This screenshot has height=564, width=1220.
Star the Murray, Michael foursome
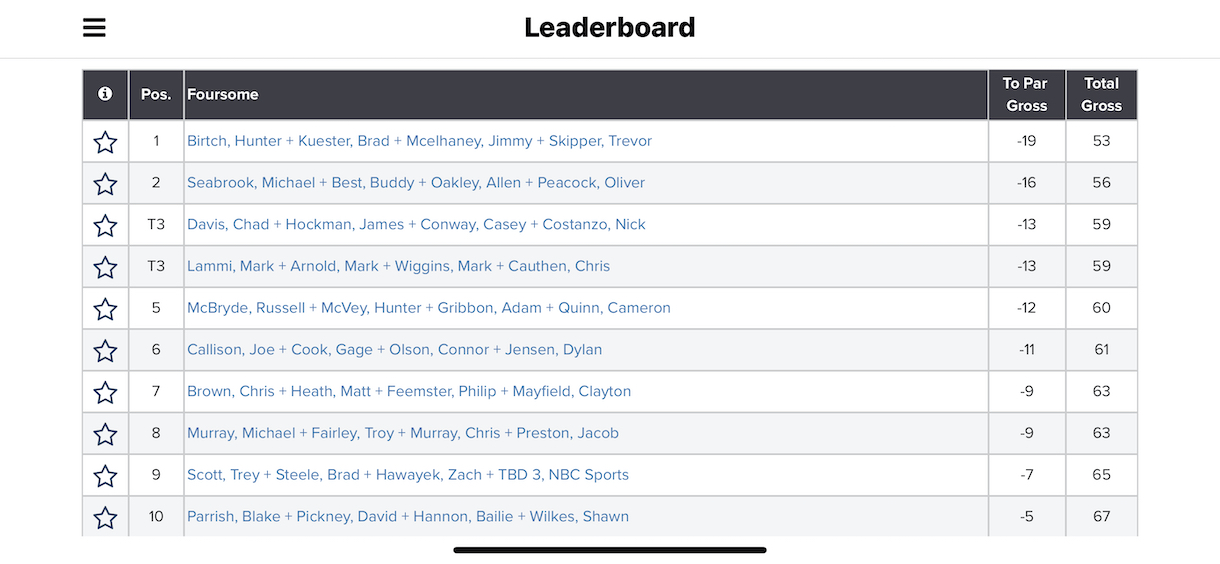click(105, 434)
